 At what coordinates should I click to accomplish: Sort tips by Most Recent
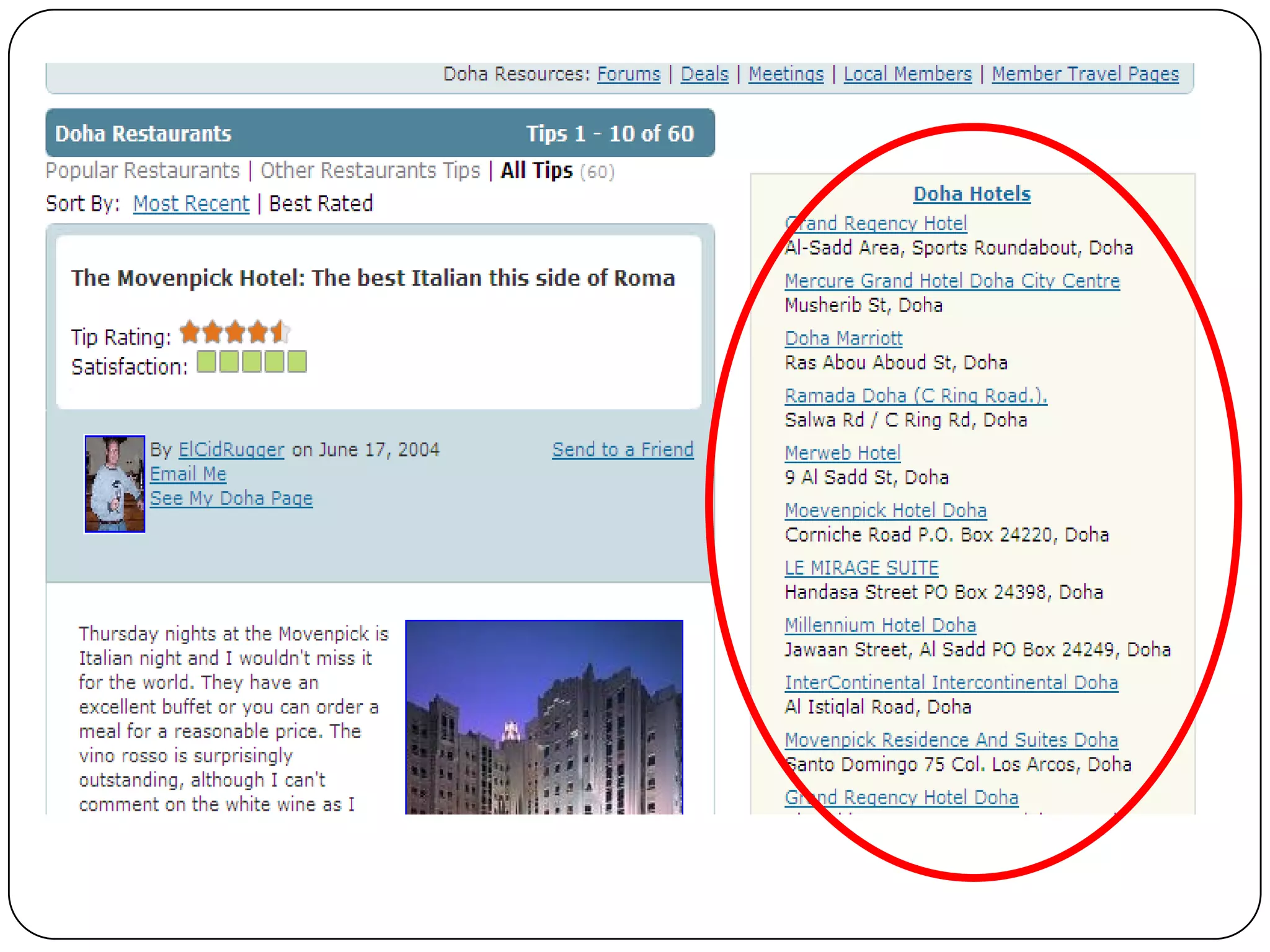[x=191, y=204]
